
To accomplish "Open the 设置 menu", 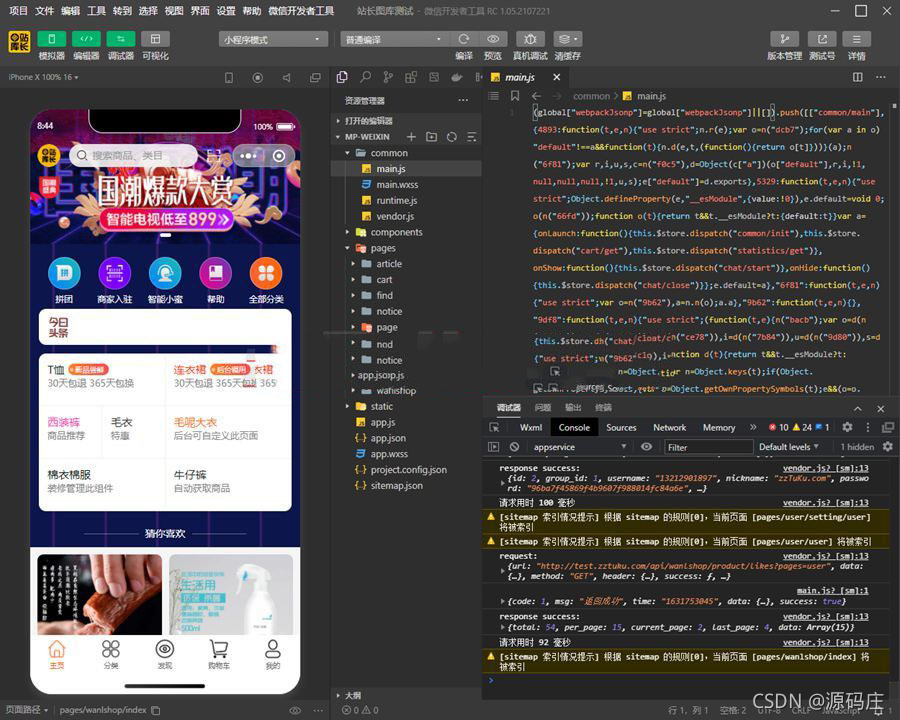I will [x=226, y=10].
